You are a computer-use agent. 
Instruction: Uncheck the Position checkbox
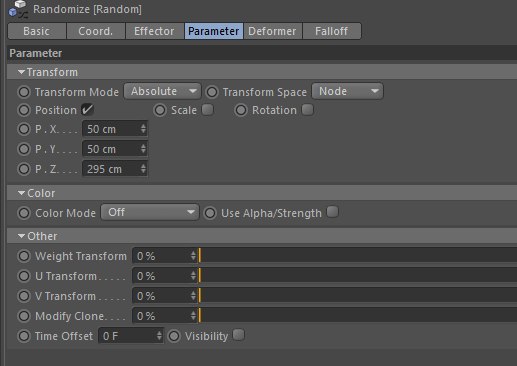point(88,110)
